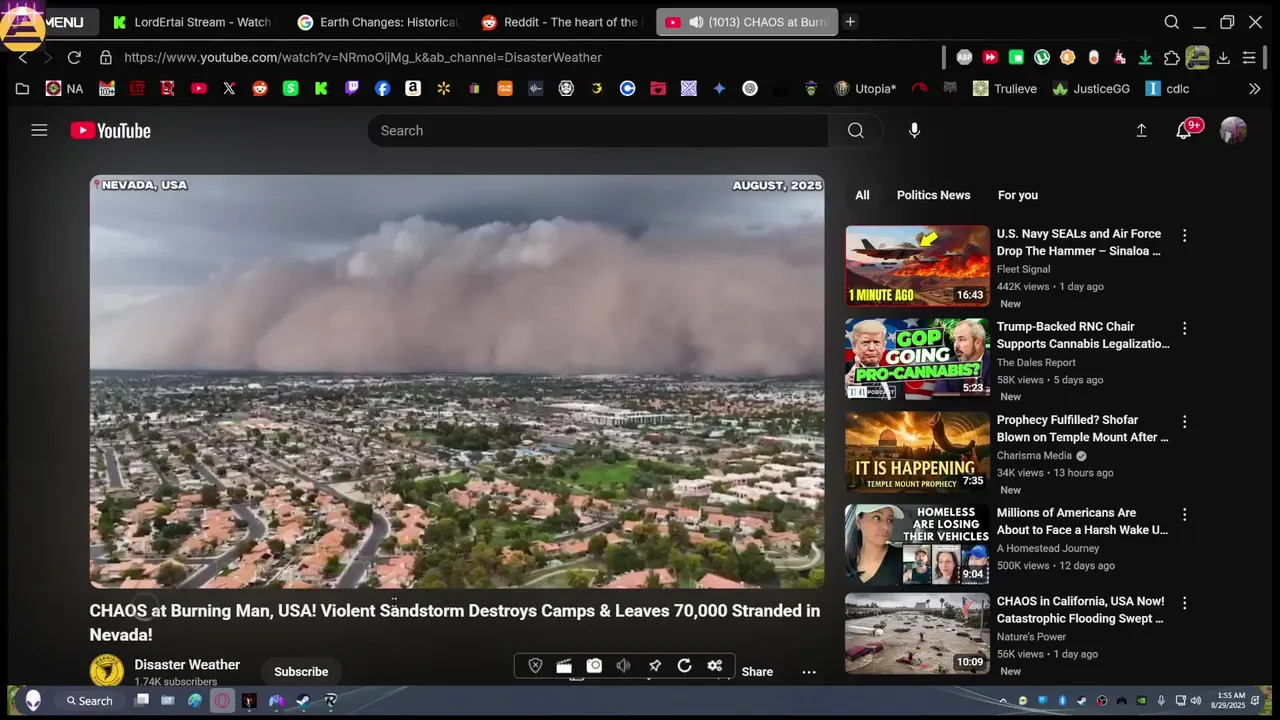Show hidden system tray icons chevron
Image resolution: width=1280 pixels, height=720 pixels.
pyautogui.click(x=1003, y=700)
